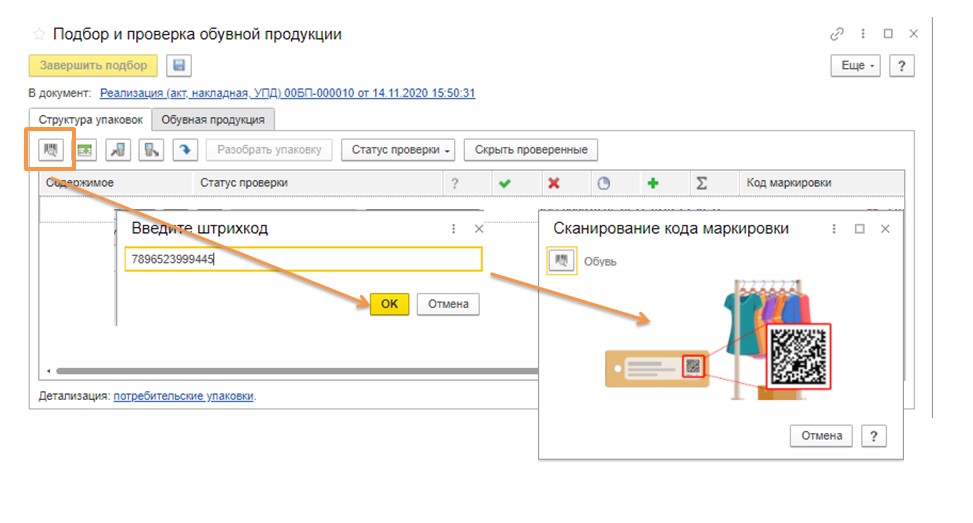Favorite this form with the star icon

[x=39, y=34]
